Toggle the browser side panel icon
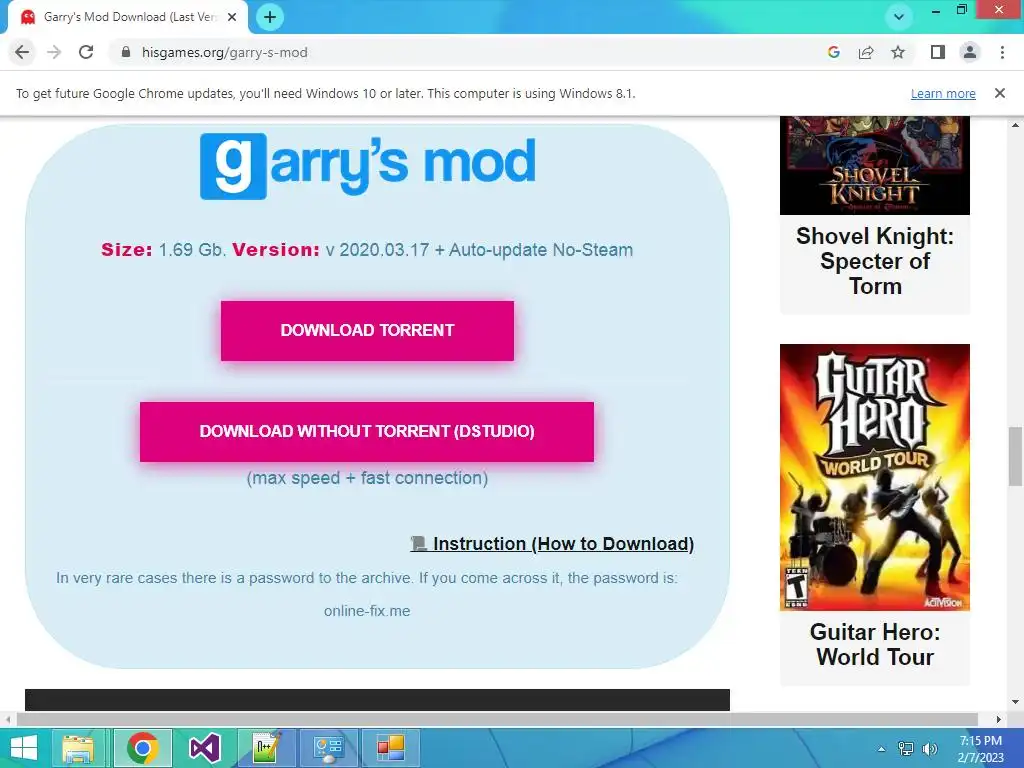The width and height of the screenshot is (1024, 768). pos(938,52)
